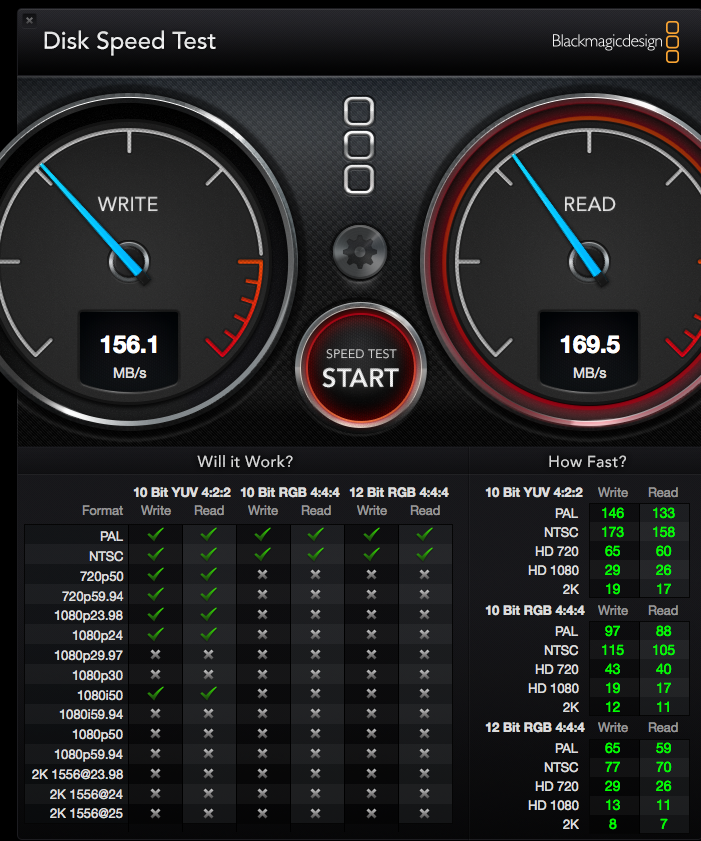The image size is (701, 841).
Task: Click the '2K 1556@25' format row label
Action: [x=86, y=814]
